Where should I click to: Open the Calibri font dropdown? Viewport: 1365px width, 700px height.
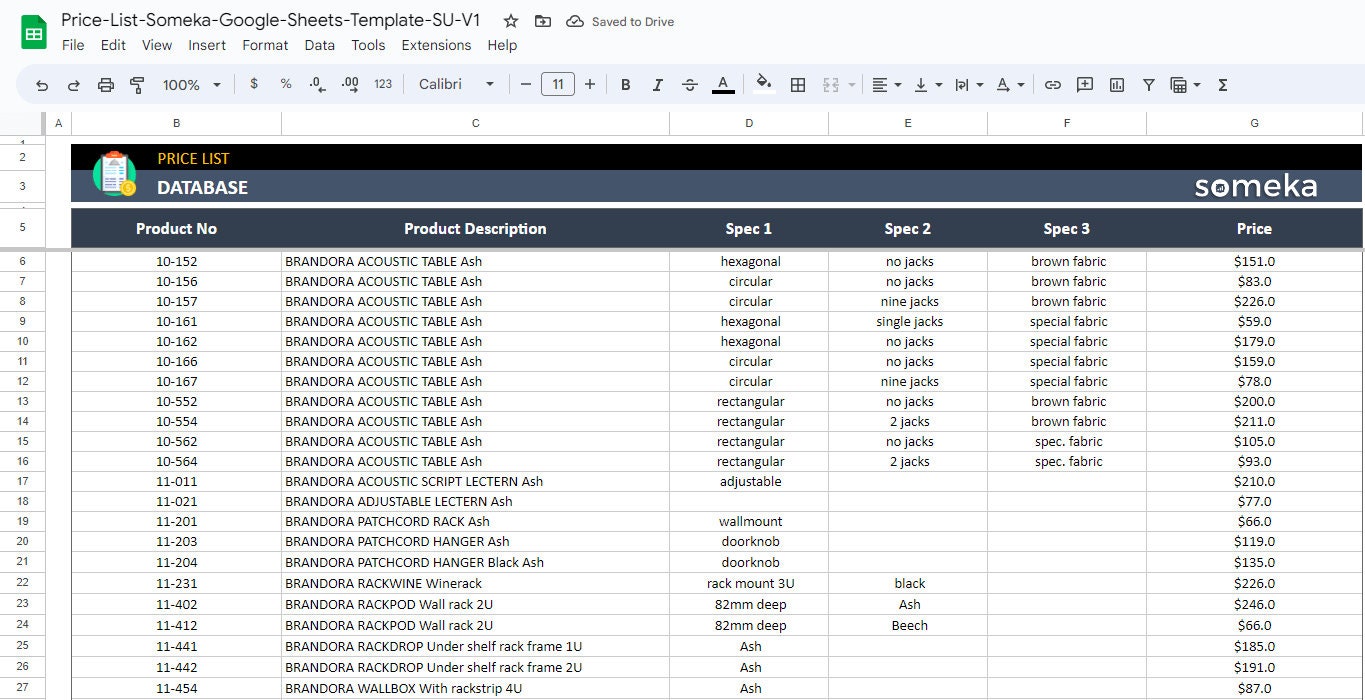click(455, 84)
